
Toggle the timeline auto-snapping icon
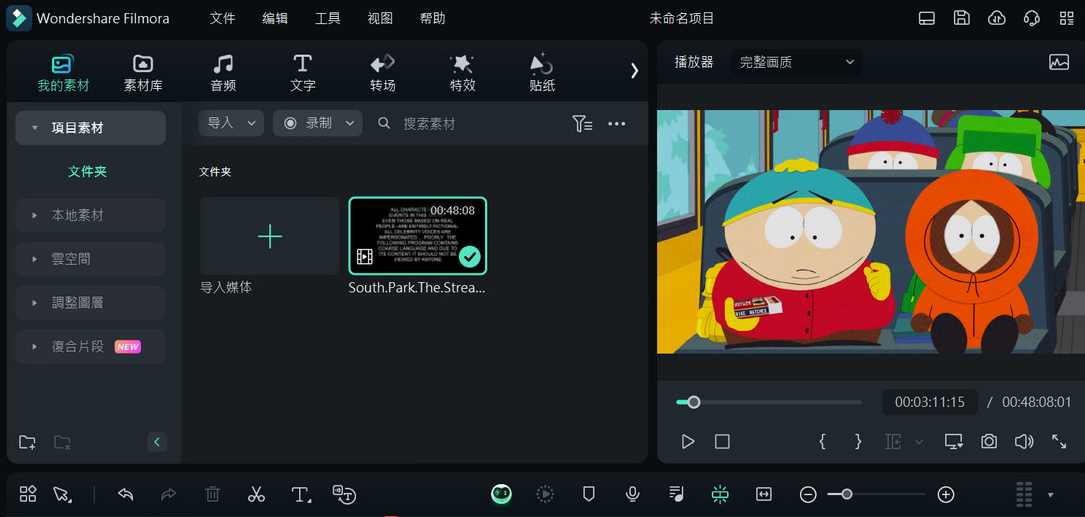tap(720, 494)
